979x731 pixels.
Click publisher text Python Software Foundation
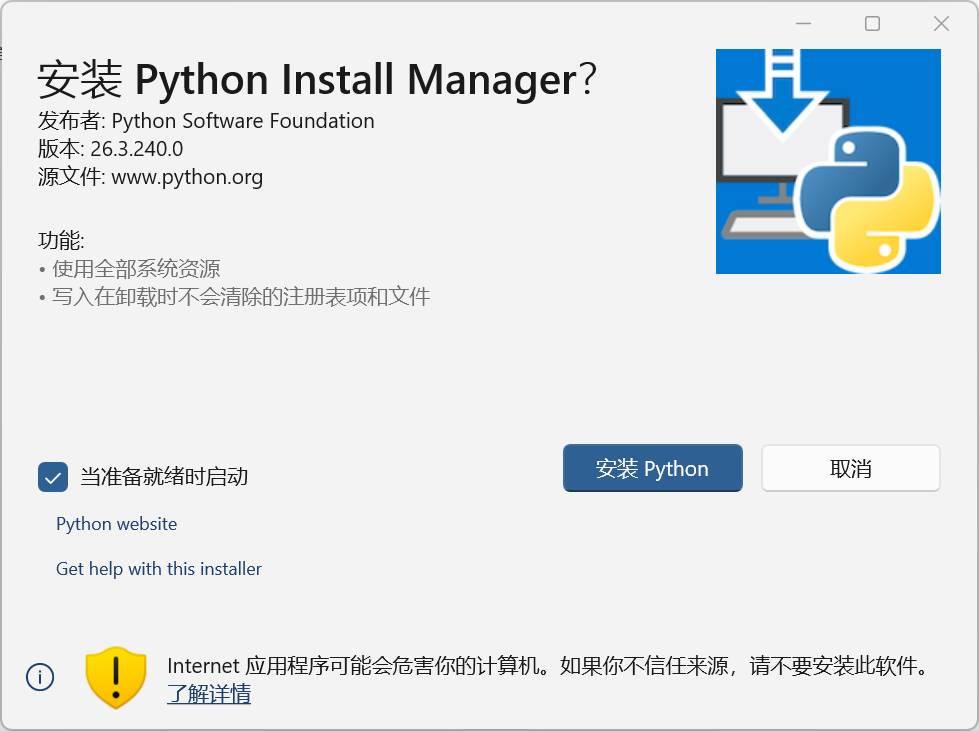pyautogui.click(x=243, y=120)
